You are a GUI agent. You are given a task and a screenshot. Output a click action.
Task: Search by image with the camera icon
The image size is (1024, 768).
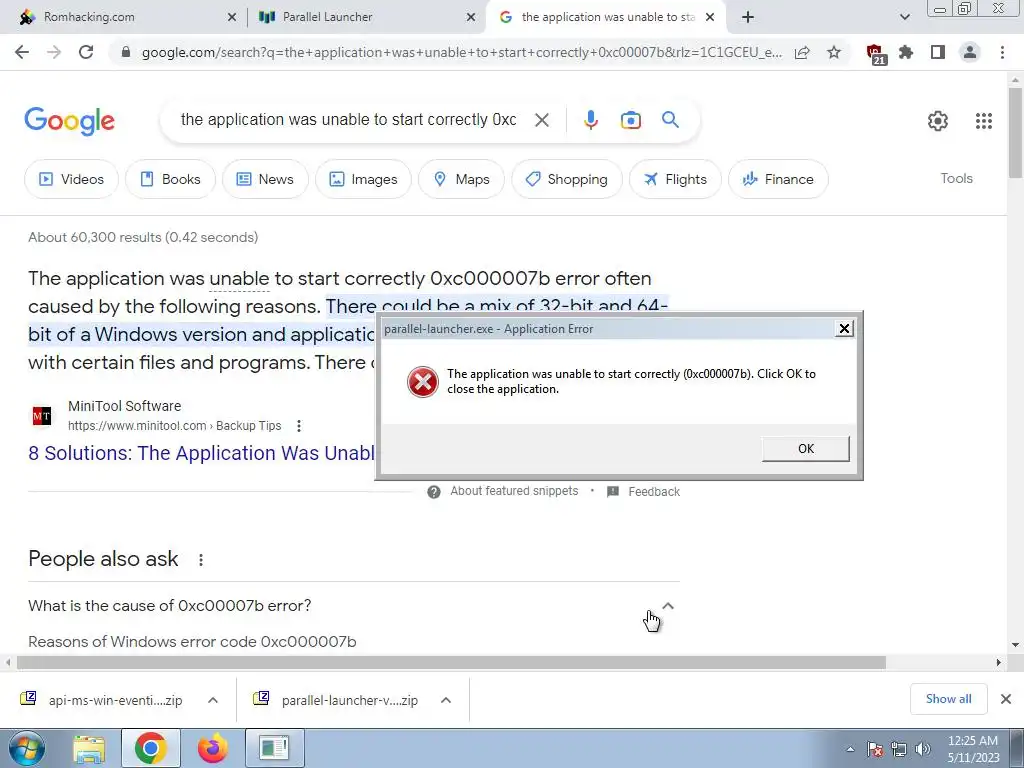click(630, 120)
